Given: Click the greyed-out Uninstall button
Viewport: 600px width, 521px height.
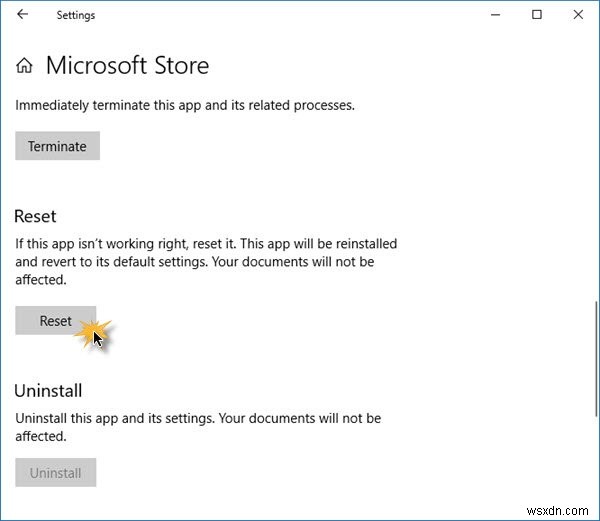Looking at the screenshot, I should click(x=55, y=472).
